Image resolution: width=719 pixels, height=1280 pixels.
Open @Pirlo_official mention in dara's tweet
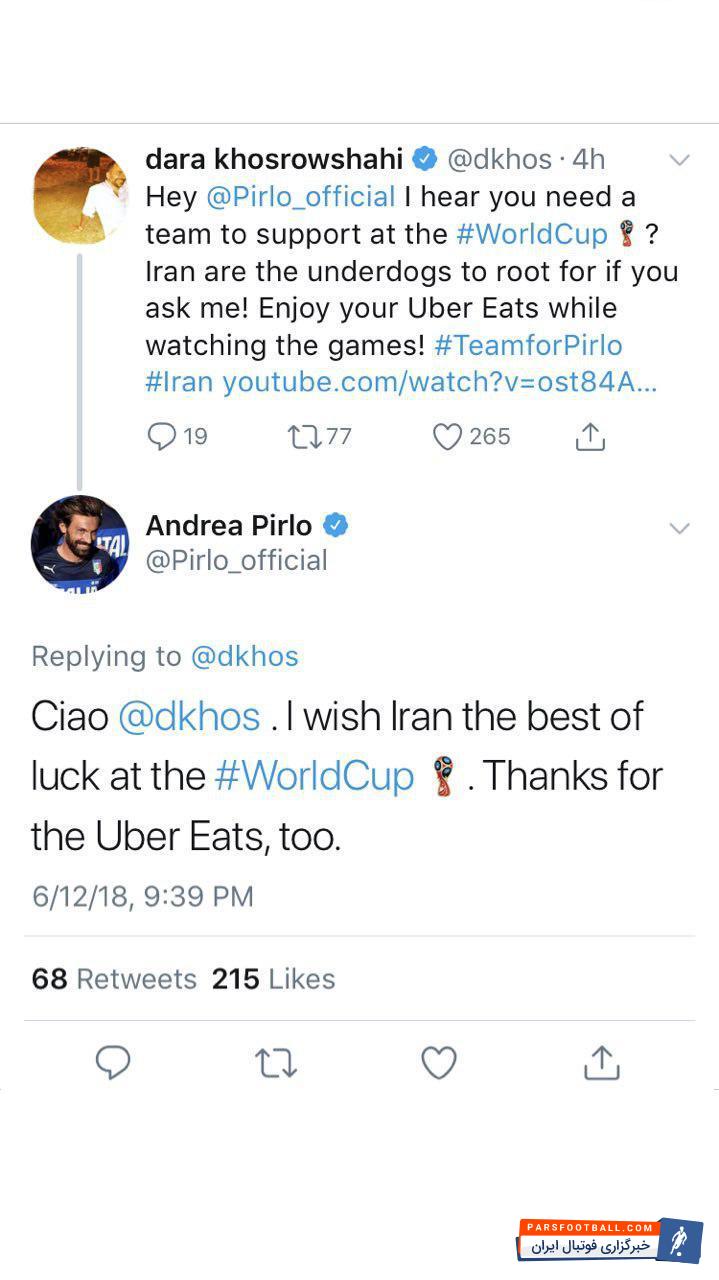click(301, 197)
